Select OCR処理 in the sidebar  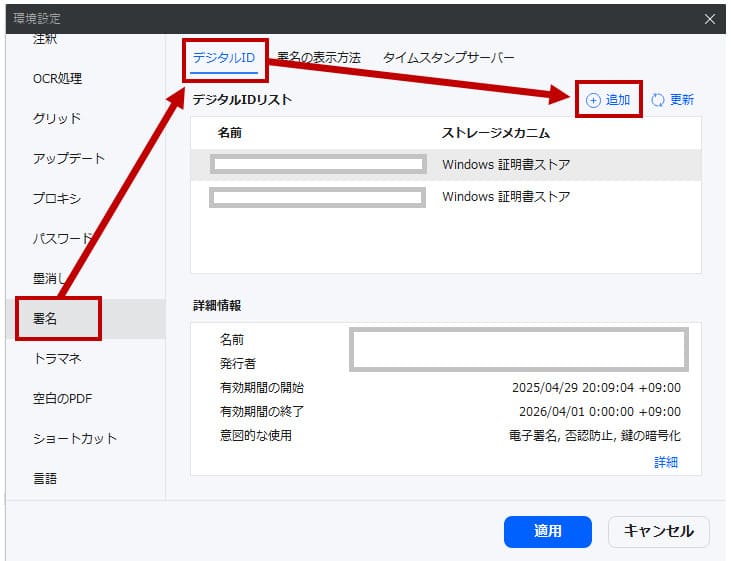(57, 78)
